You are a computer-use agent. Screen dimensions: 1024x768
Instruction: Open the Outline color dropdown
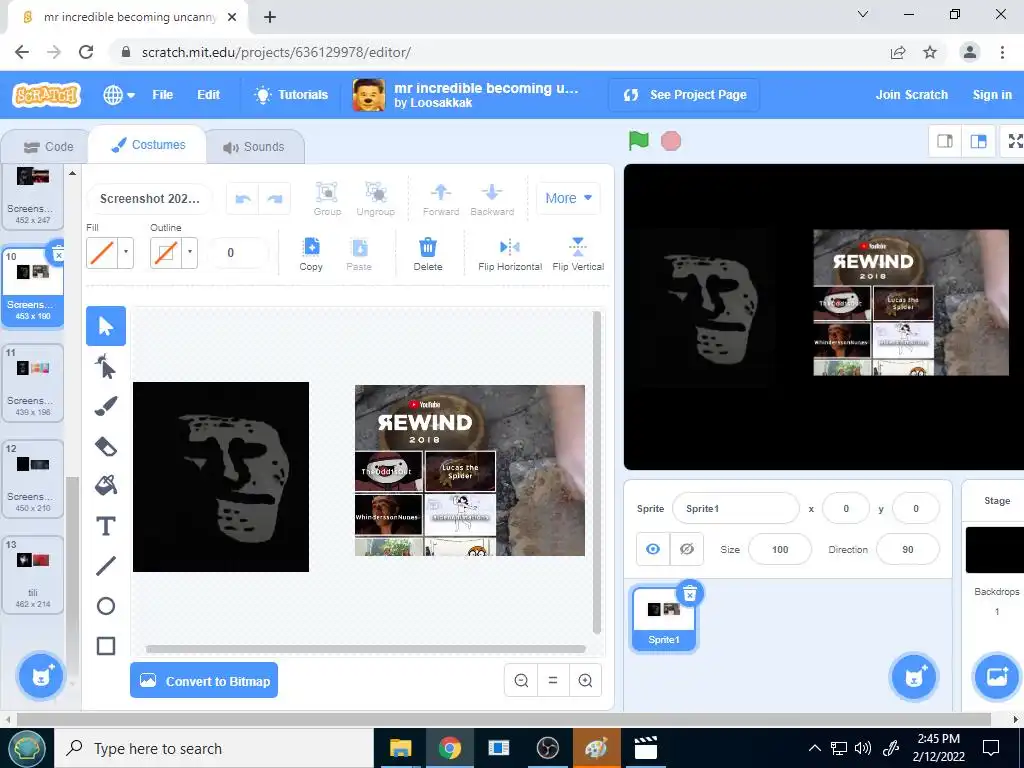pyautogui.click(x=190, y=252)
